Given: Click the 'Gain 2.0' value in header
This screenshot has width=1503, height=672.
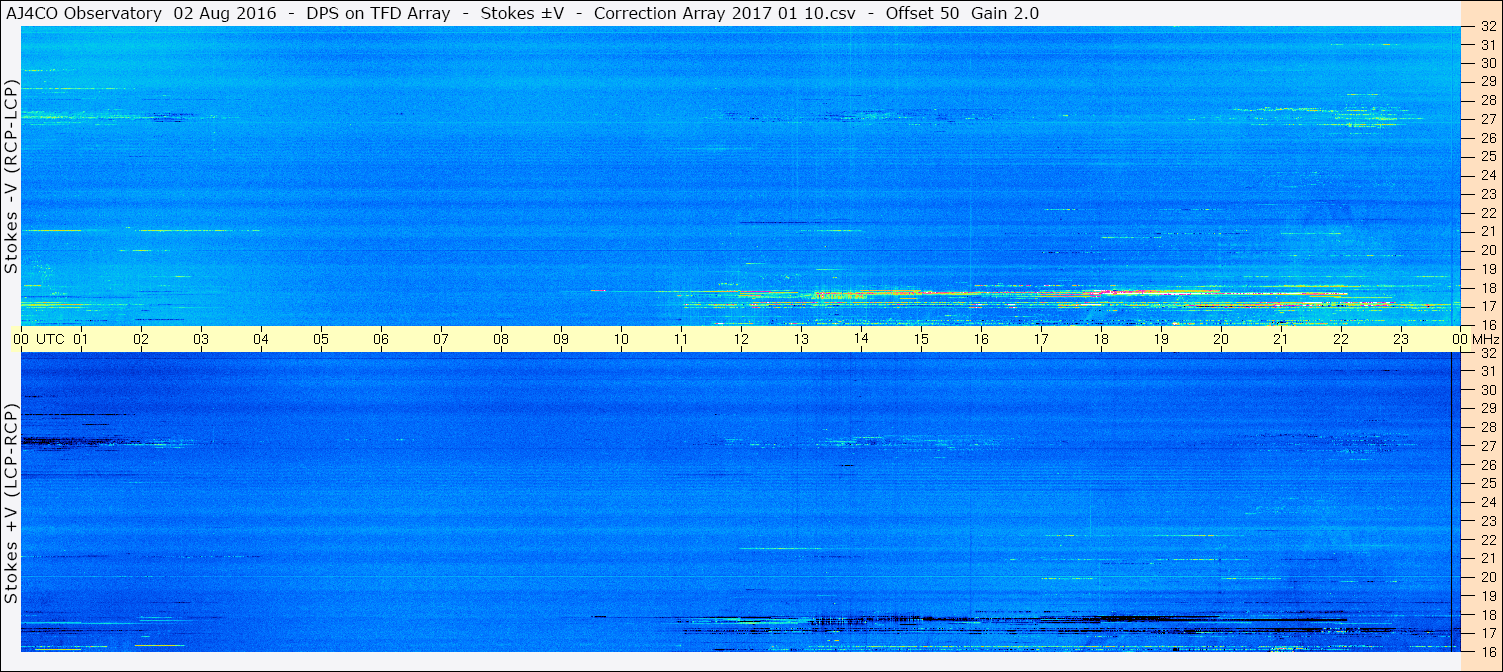Looking at the screenshot, I should pyautogui.click(x=1005, y=14).
